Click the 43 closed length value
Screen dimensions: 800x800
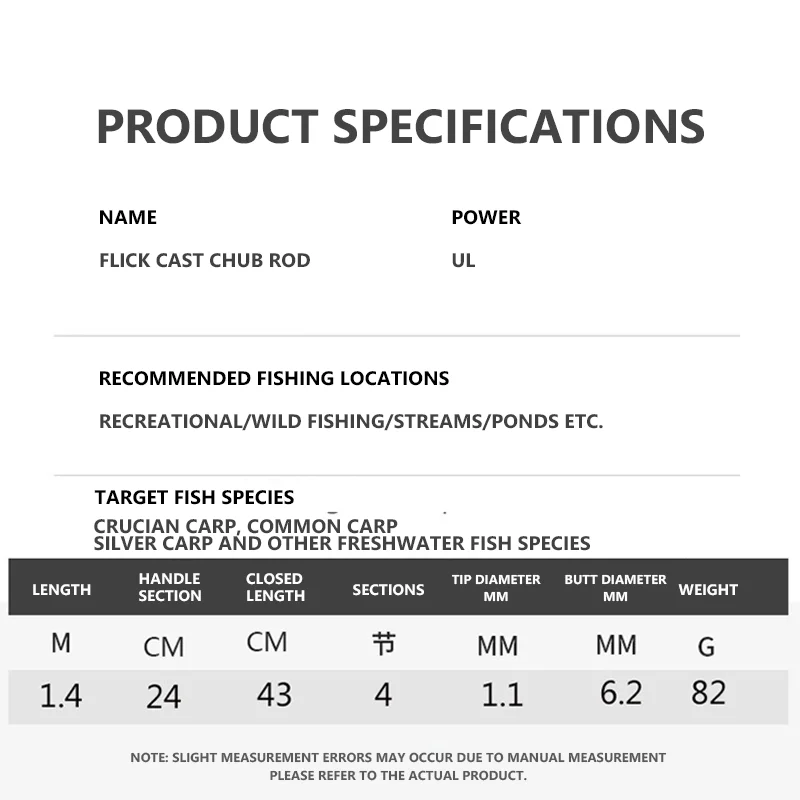click(274, 694)
